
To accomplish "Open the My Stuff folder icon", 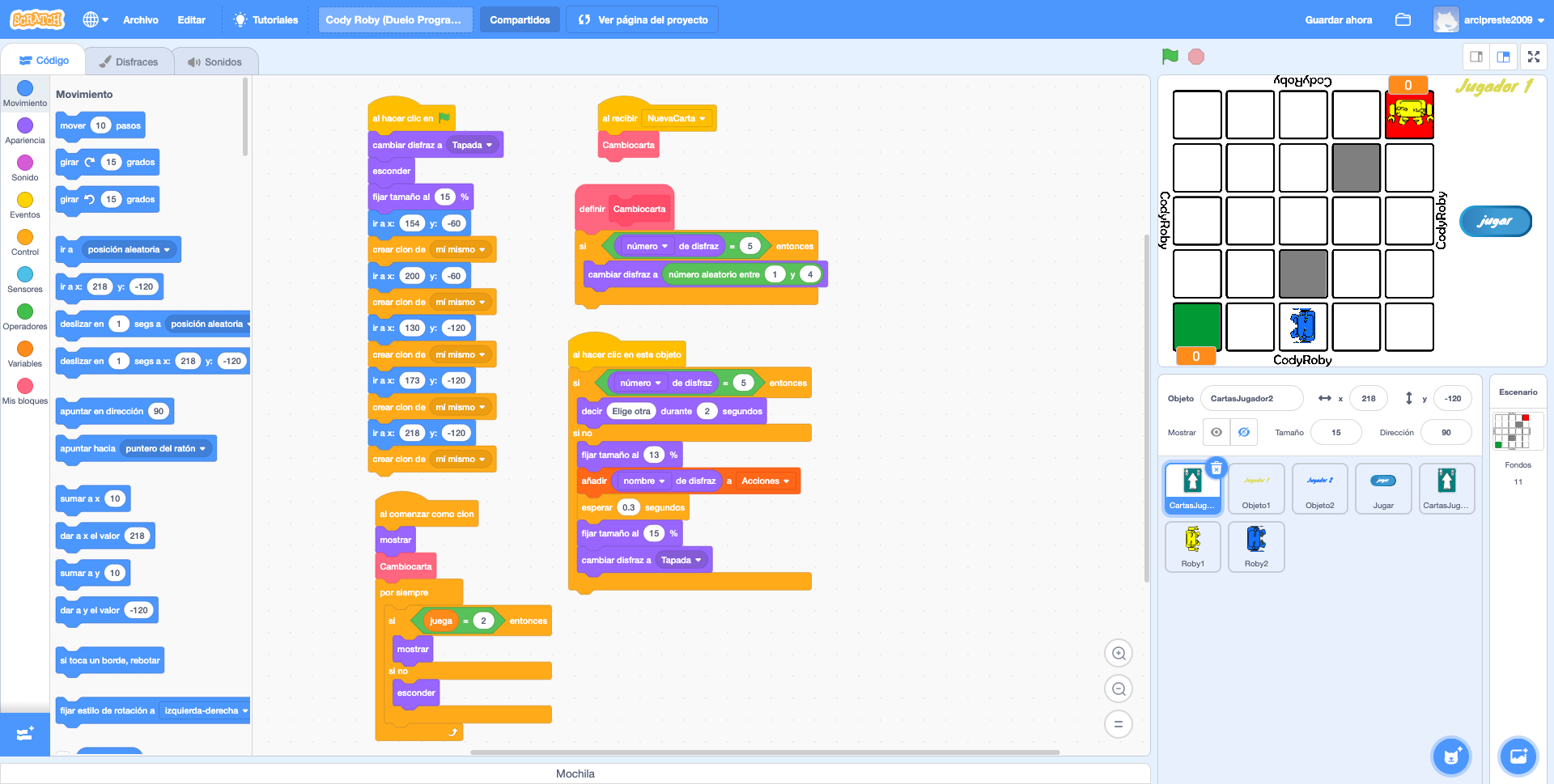I will tap(1403, 19).
